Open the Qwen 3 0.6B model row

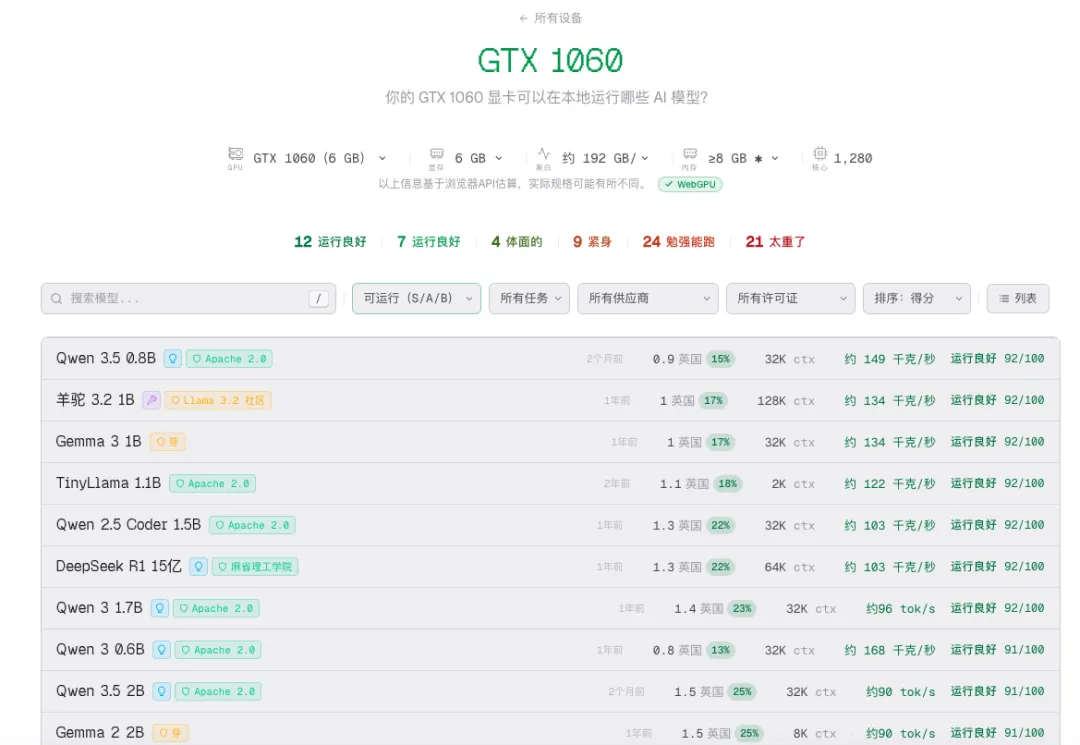pyautogui.click(x=550, y=650)
